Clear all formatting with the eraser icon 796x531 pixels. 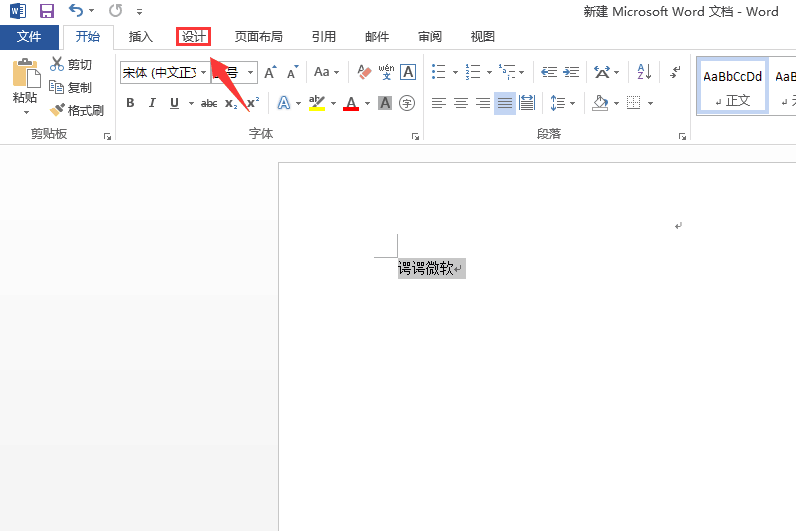(364, 72)
